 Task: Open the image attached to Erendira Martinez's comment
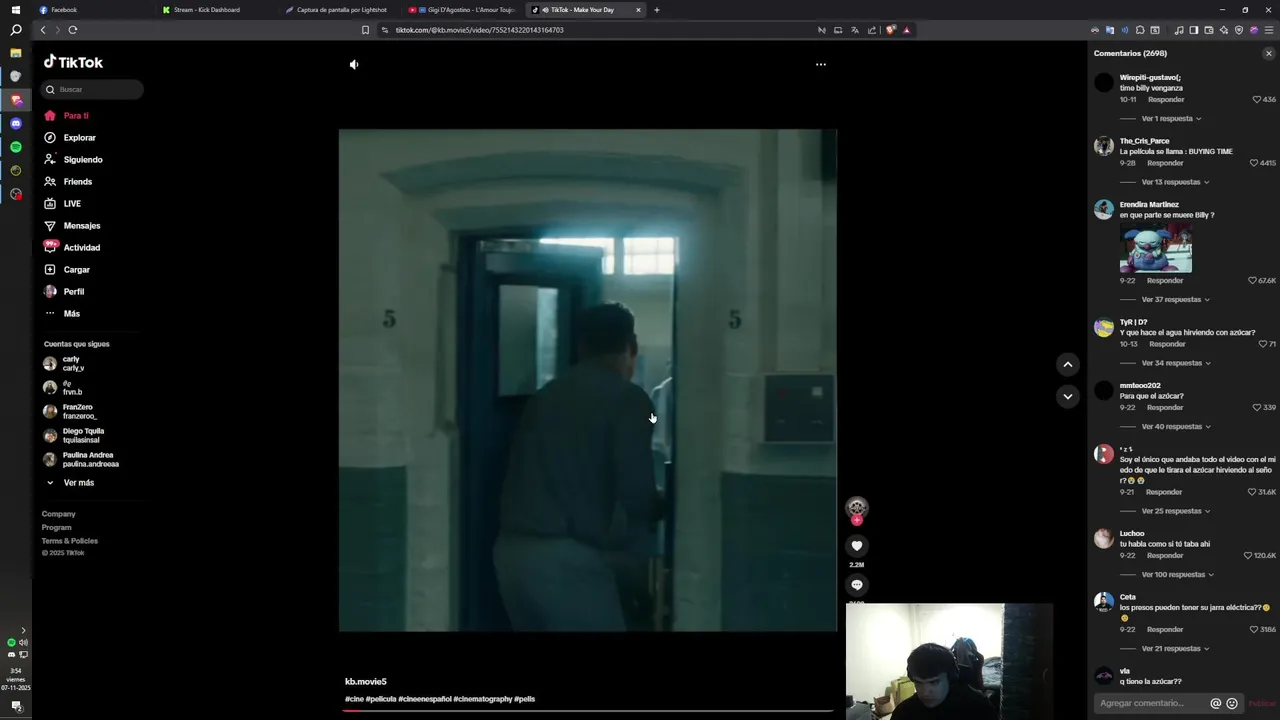pyautogui.click(x=1156, y=248)
